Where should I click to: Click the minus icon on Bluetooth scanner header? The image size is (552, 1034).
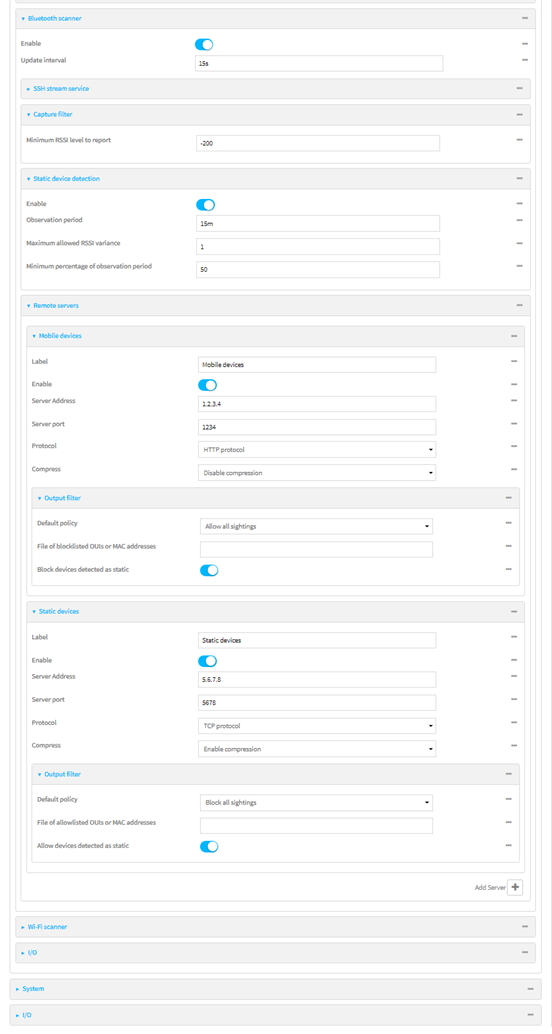point(525,18)
